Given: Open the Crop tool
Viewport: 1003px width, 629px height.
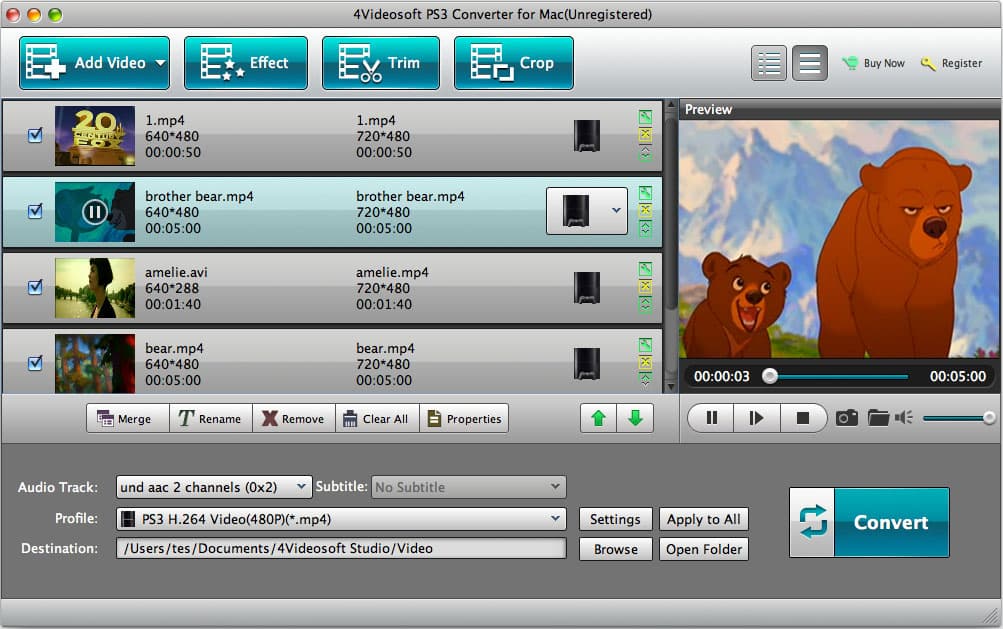Looking at the screenshot, I should (x=513, y=62).
